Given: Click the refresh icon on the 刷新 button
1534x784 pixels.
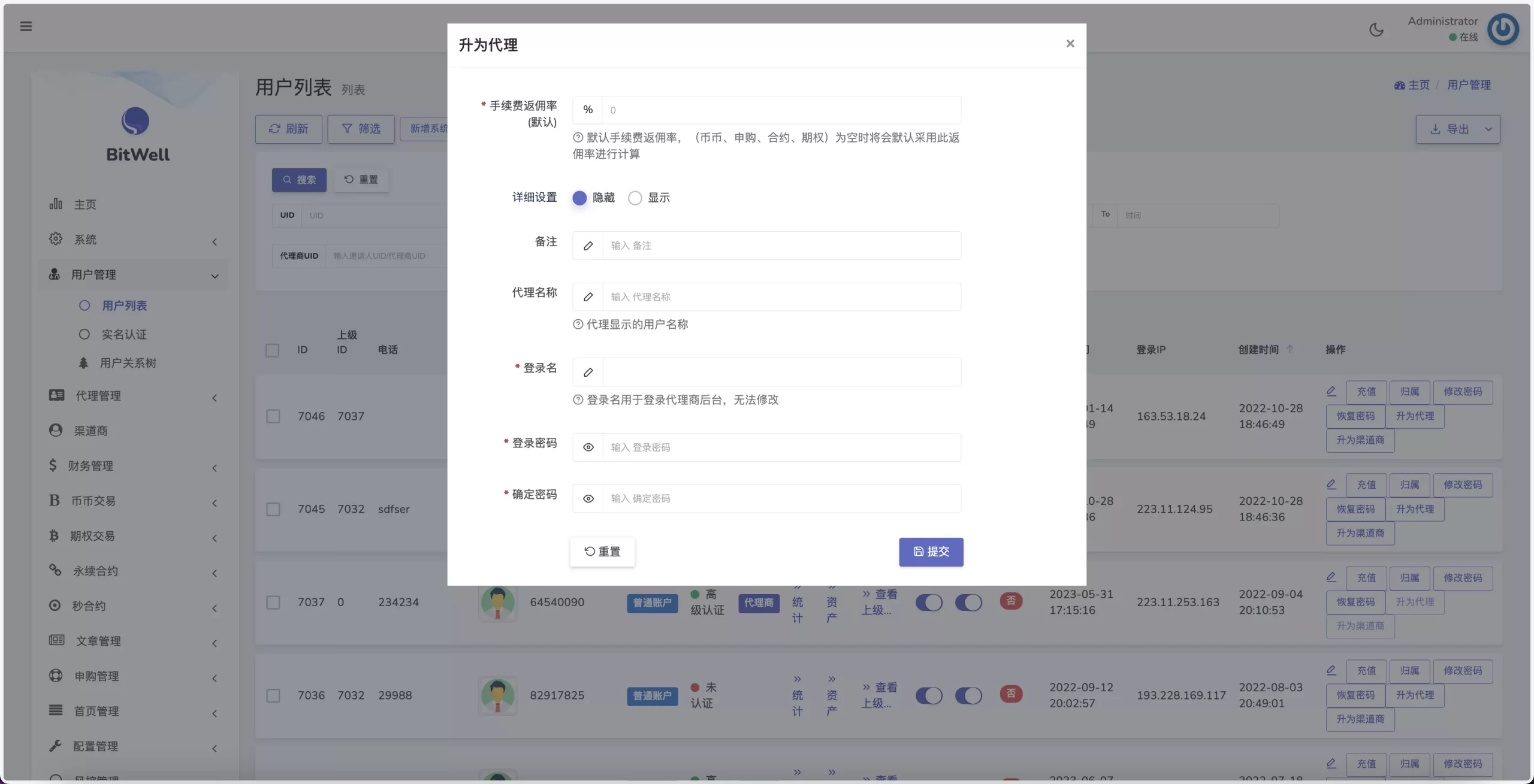Looking at the screenshot, I should point(274,128).
